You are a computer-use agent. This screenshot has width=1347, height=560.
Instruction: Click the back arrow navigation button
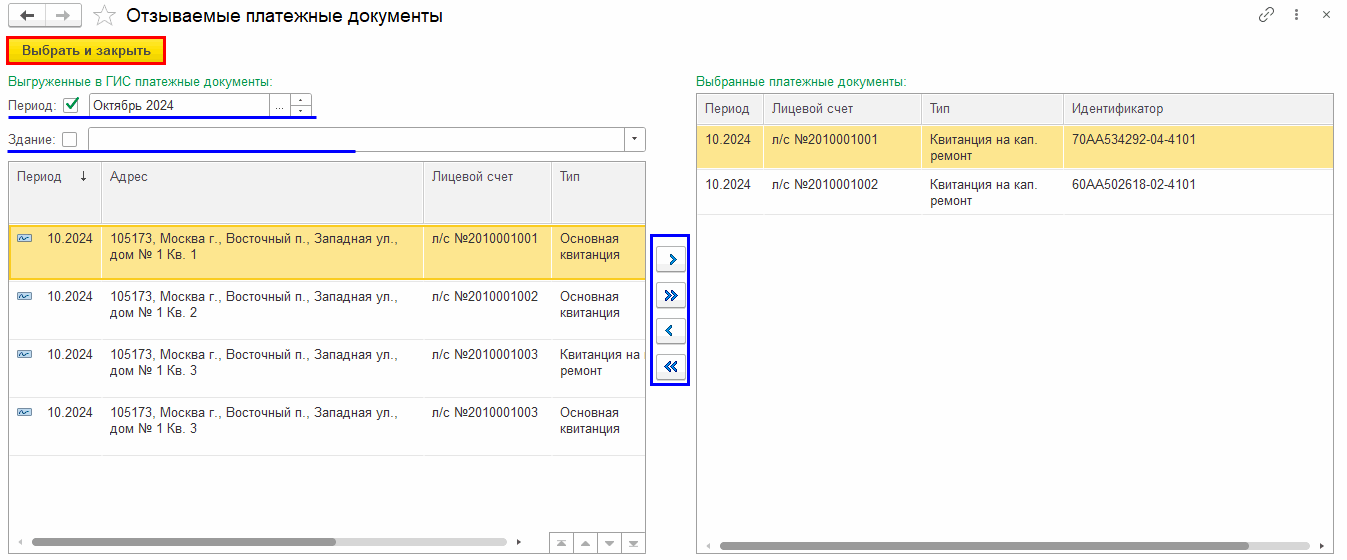(x=27, y=16)
